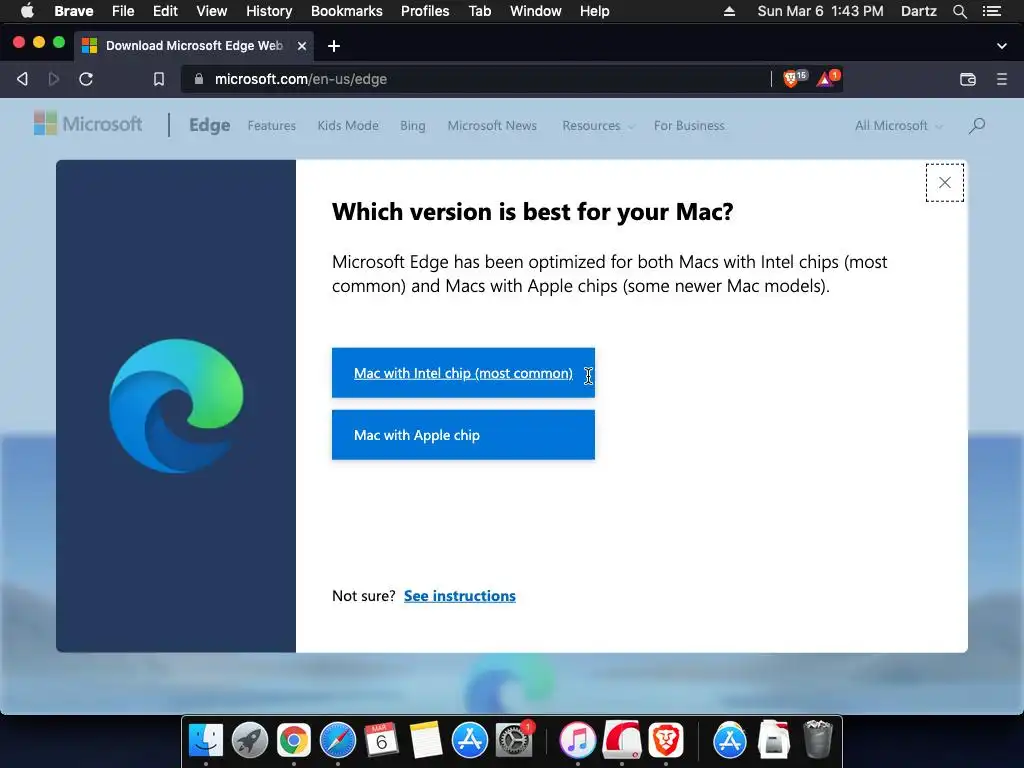Image resolution: width=1024 pixels, height=768 pixels.
Task: Open the Window menu
Action: click(536, 11)
